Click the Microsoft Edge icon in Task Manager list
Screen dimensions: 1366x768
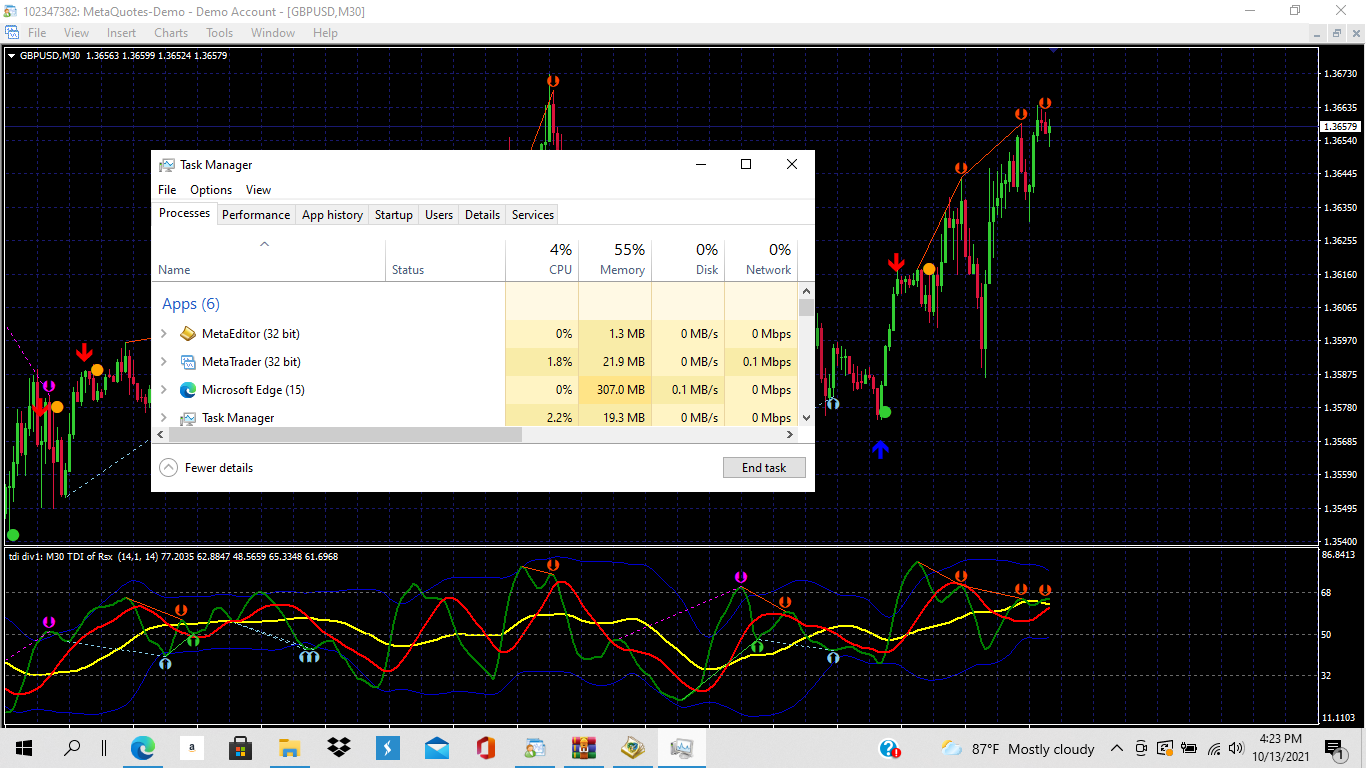click(188, 390)
